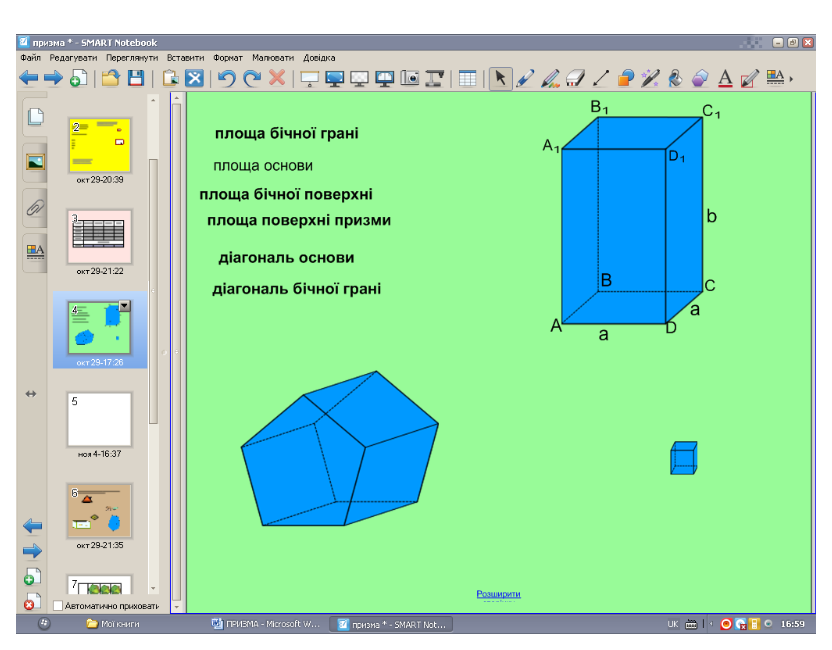The image size is (832, 650).
Task: Select the Pen tool in toolbar
Action: pyautogui.click(x=525, y=78)
